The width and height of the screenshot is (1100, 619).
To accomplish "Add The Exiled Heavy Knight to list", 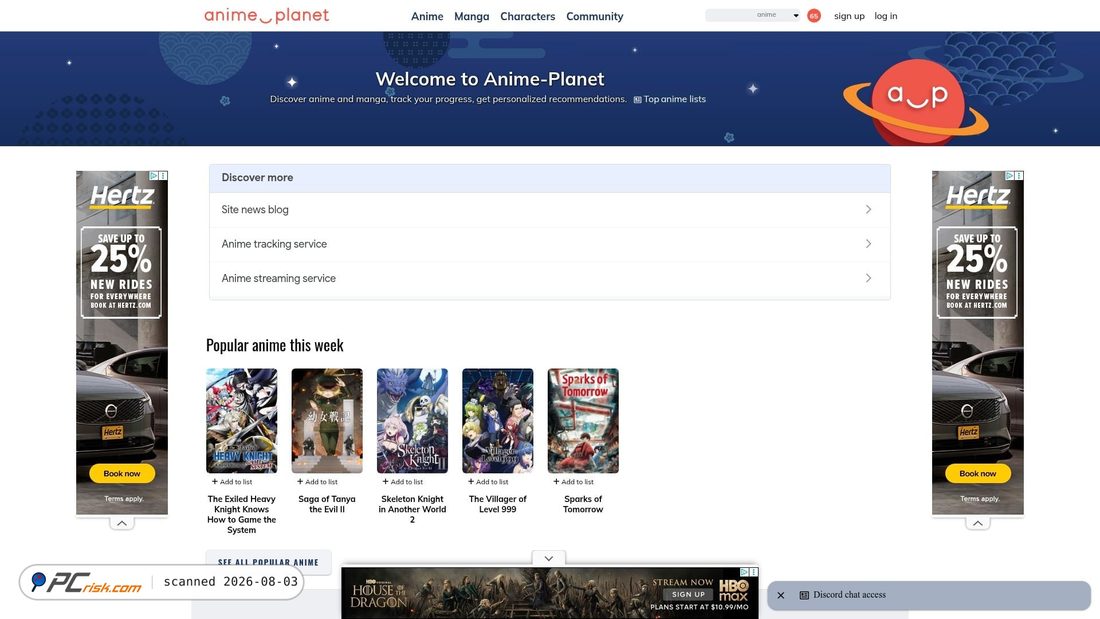I will click(x=232, y=481).
